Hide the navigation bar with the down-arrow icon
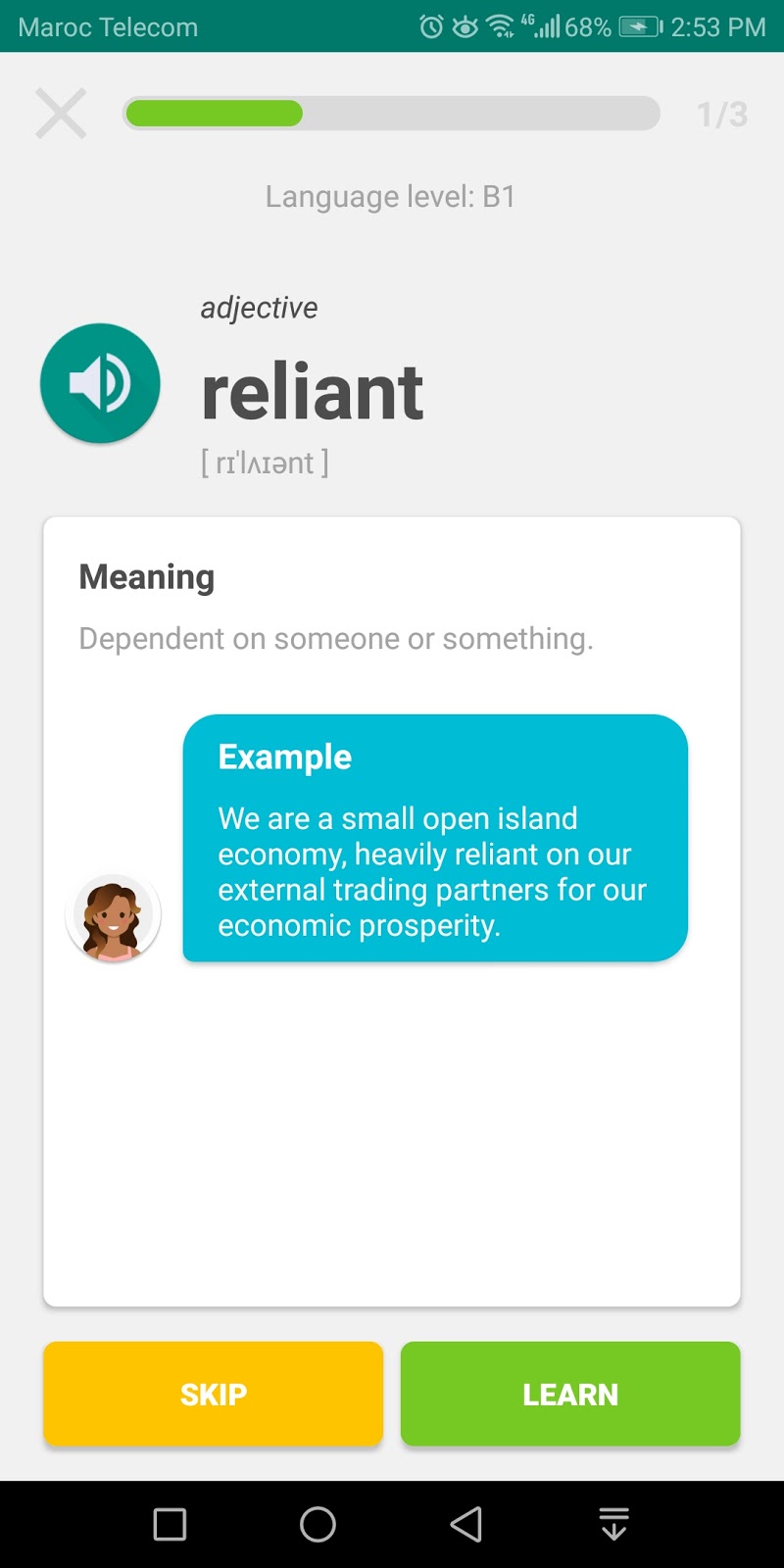Image resolution: width=784 pixels, height=1568 pixels. tap(613, 1524)
